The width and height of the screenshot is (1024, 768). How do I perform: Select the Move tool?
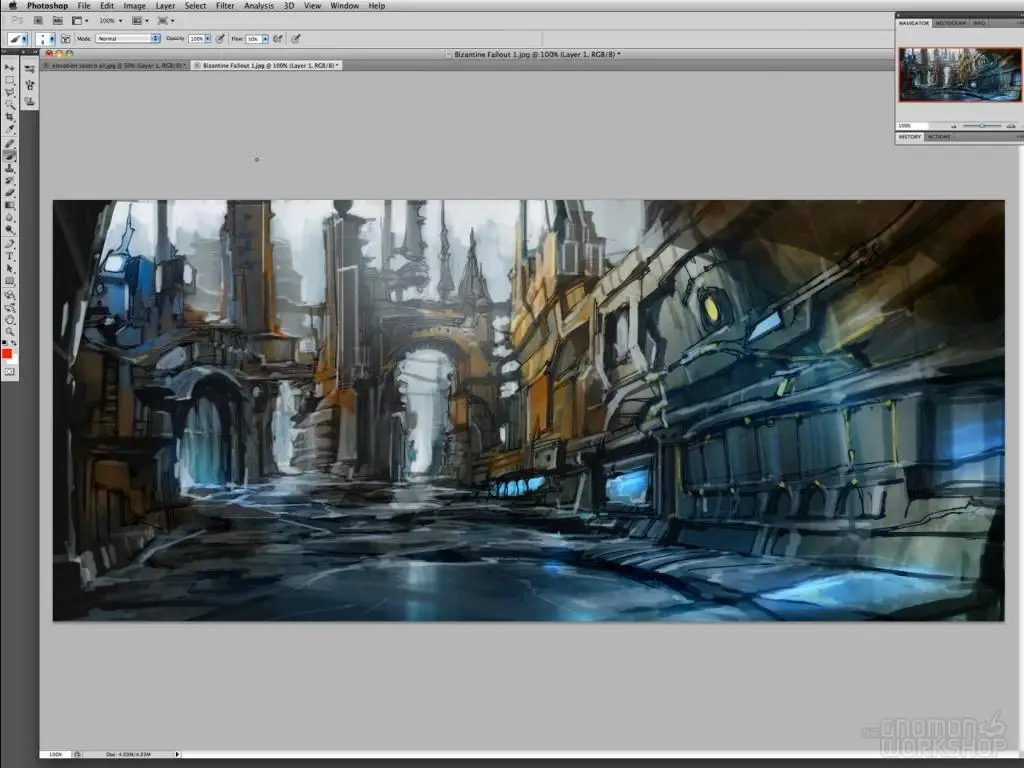10,67
